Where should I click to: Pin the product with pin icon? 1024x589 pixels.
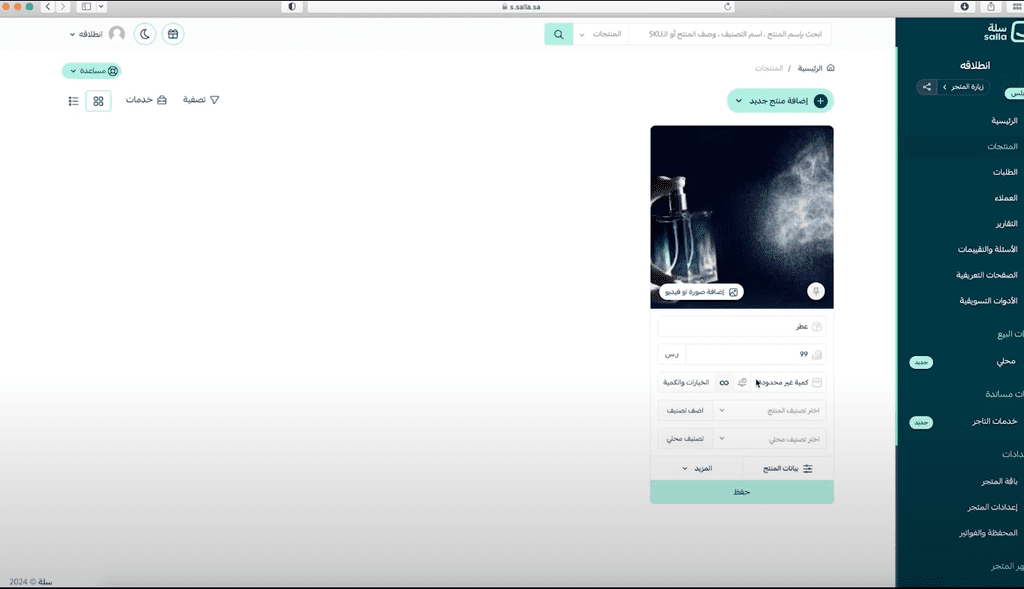click(x=816, y=291)
